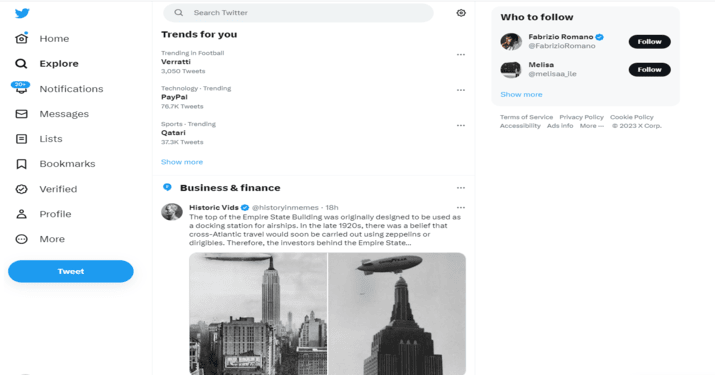The width and height of the screenshot is (715, 375).
Task: Follow Fabrizio Romano
Action: (x=649, y=42)
